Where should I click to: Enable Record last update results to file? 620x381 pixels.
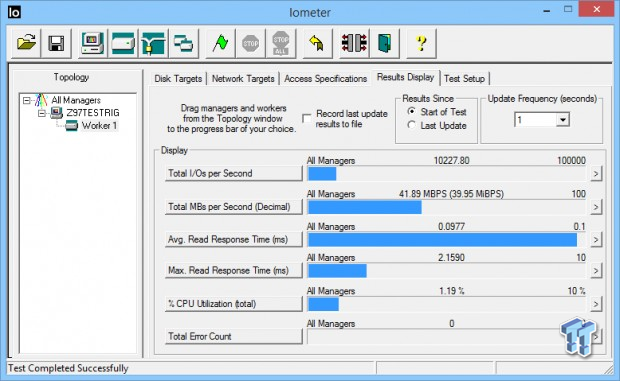[306, 118]
